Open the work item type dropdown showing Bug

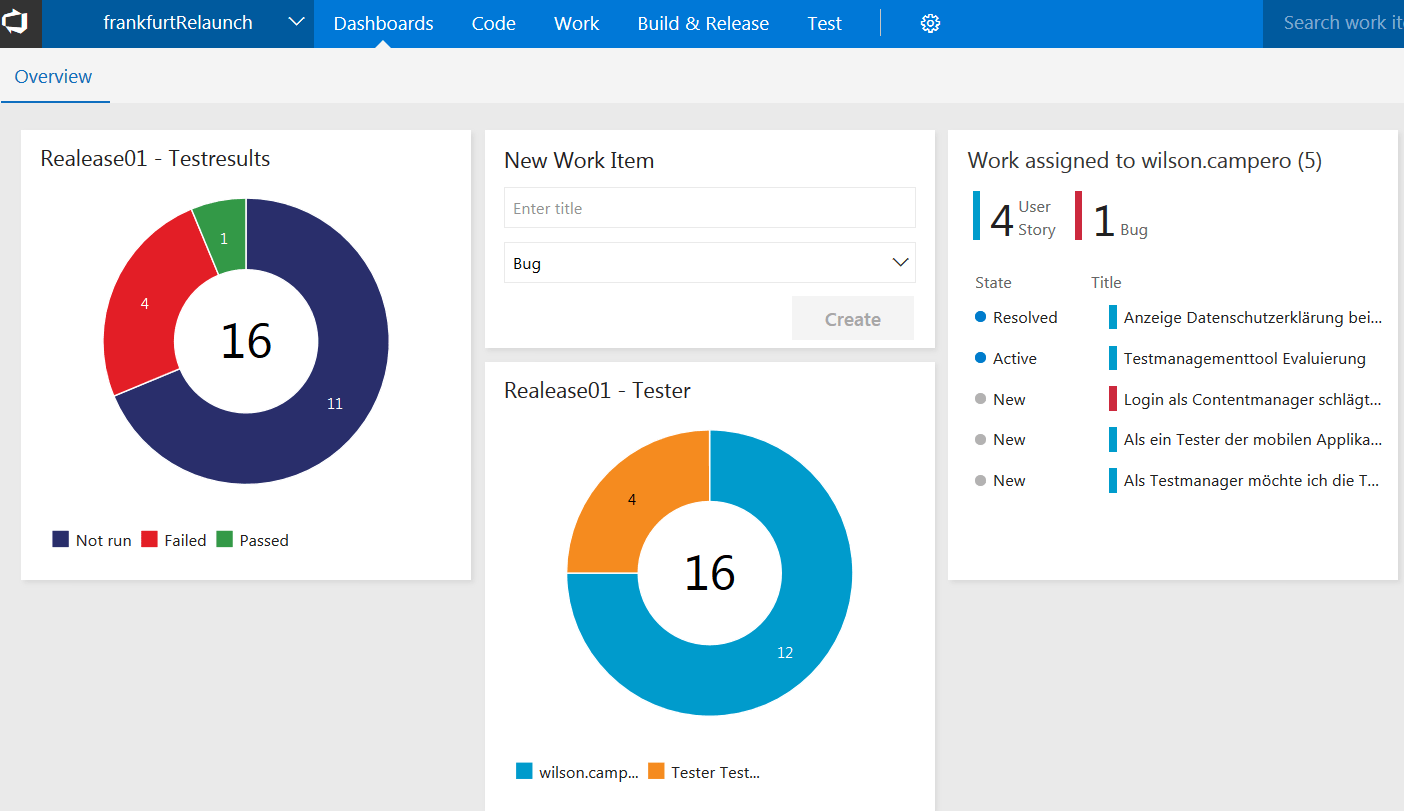coord(709,262)
